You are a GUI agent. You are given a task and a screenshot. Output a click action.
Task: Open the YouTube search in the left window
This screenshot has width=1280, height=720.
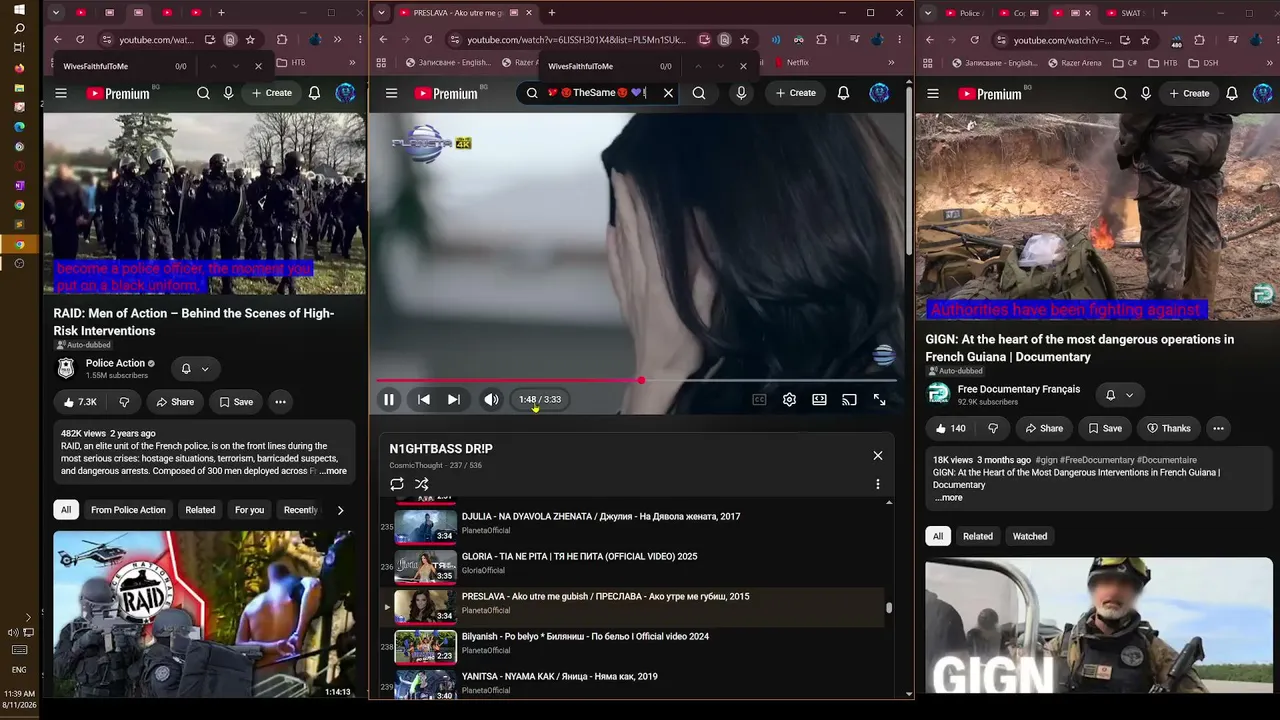pos(203,93)
